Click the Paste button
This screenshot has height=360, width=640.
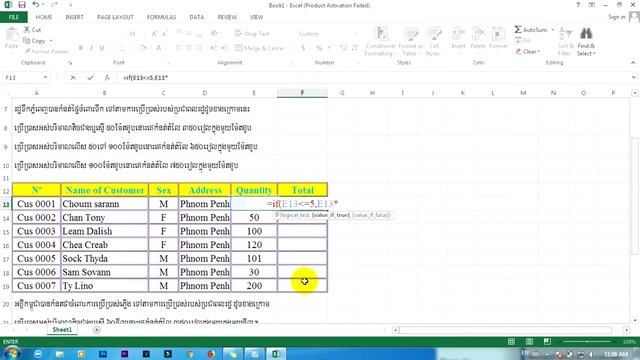11,39
